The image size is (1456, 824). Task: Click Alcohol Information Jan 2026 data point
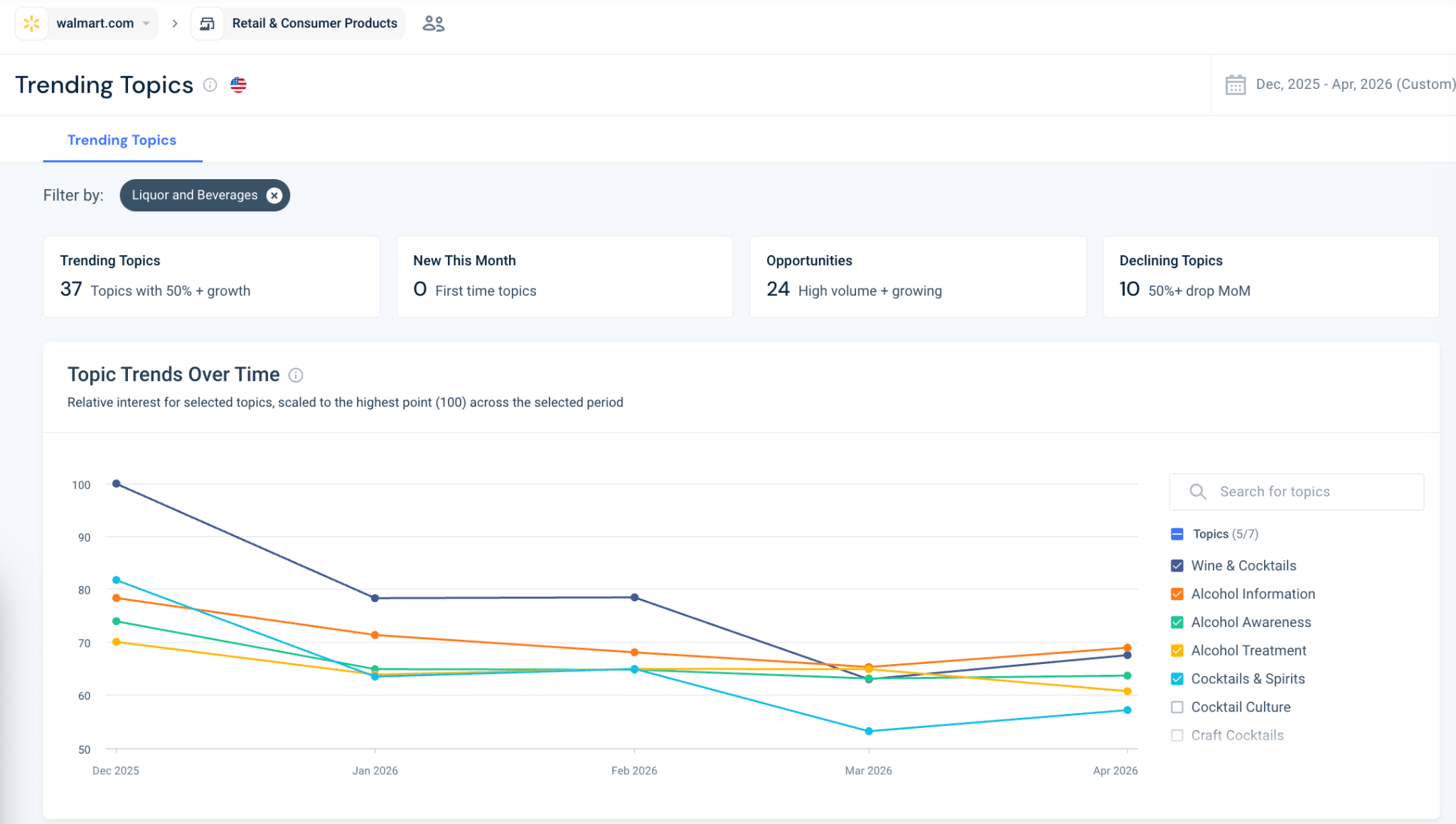click(x=375, y=635)
